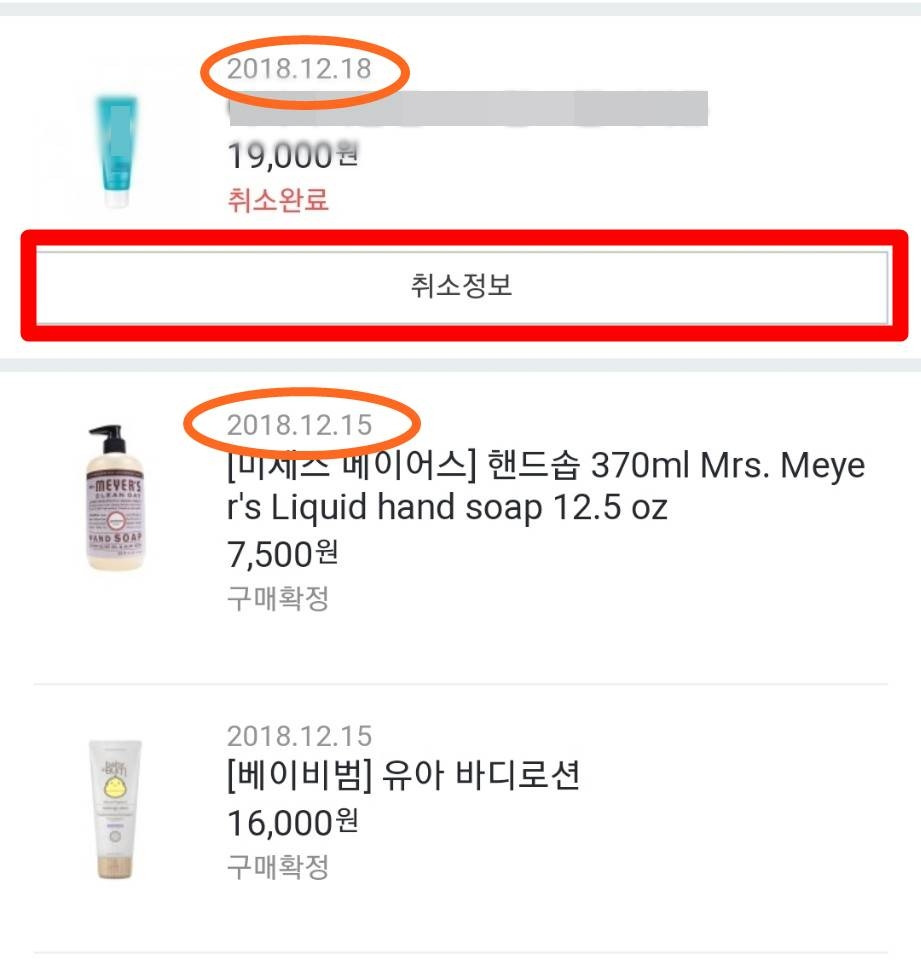
Task: Click the hand soap order date 2018.12.15
Action: pyautogui.click(x=299, y=425)
